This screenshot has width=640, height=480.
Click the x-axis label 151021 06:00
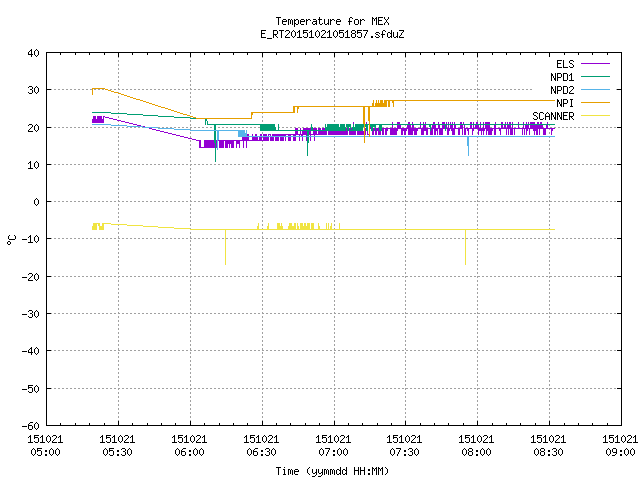(189, 446)
